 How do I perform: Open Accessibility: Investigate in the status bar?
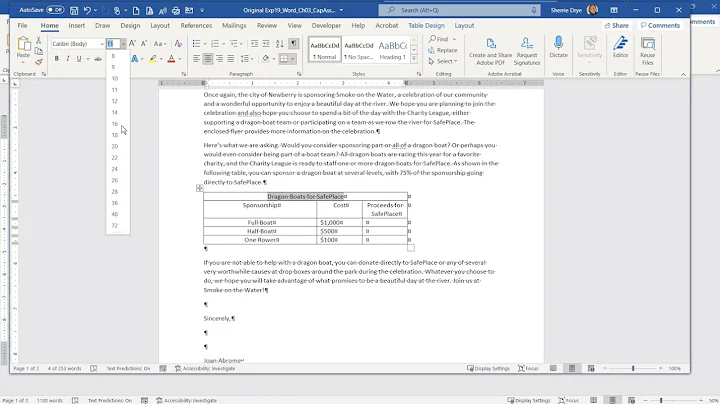pos(205,368)
